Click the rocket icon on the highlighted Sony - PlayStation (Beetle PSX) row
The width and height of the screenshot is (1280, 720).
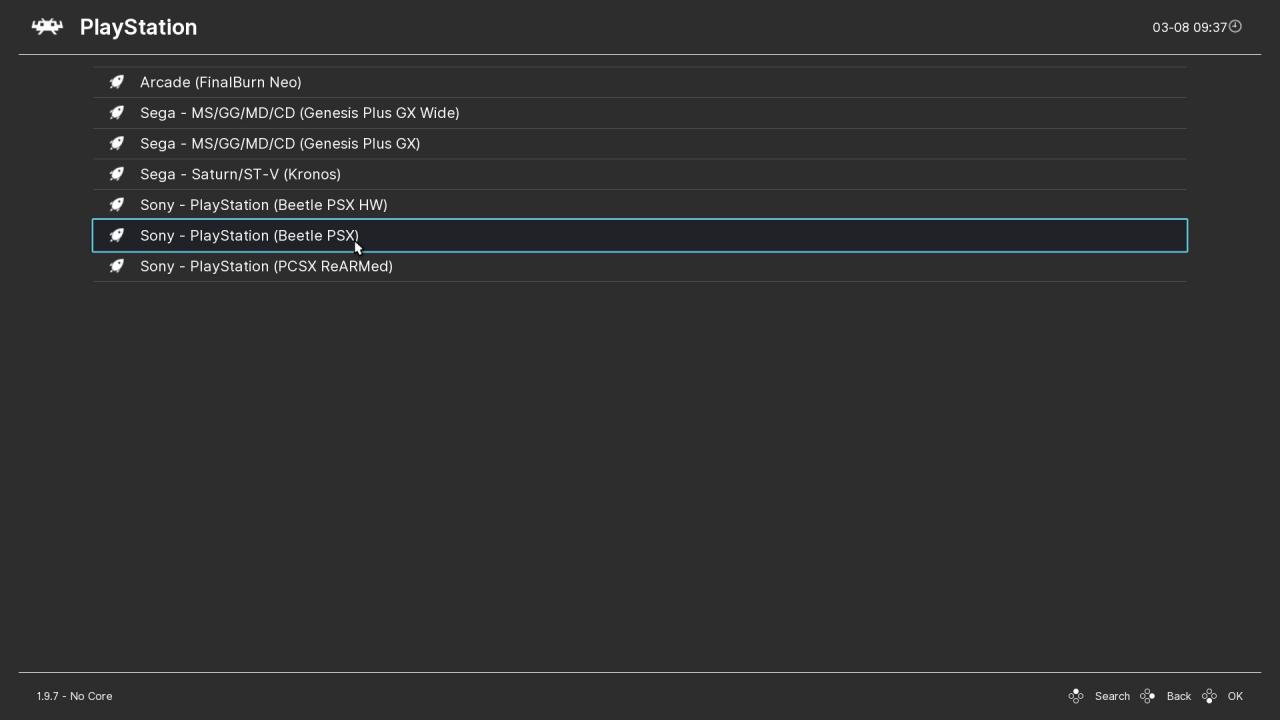(117, 236)
